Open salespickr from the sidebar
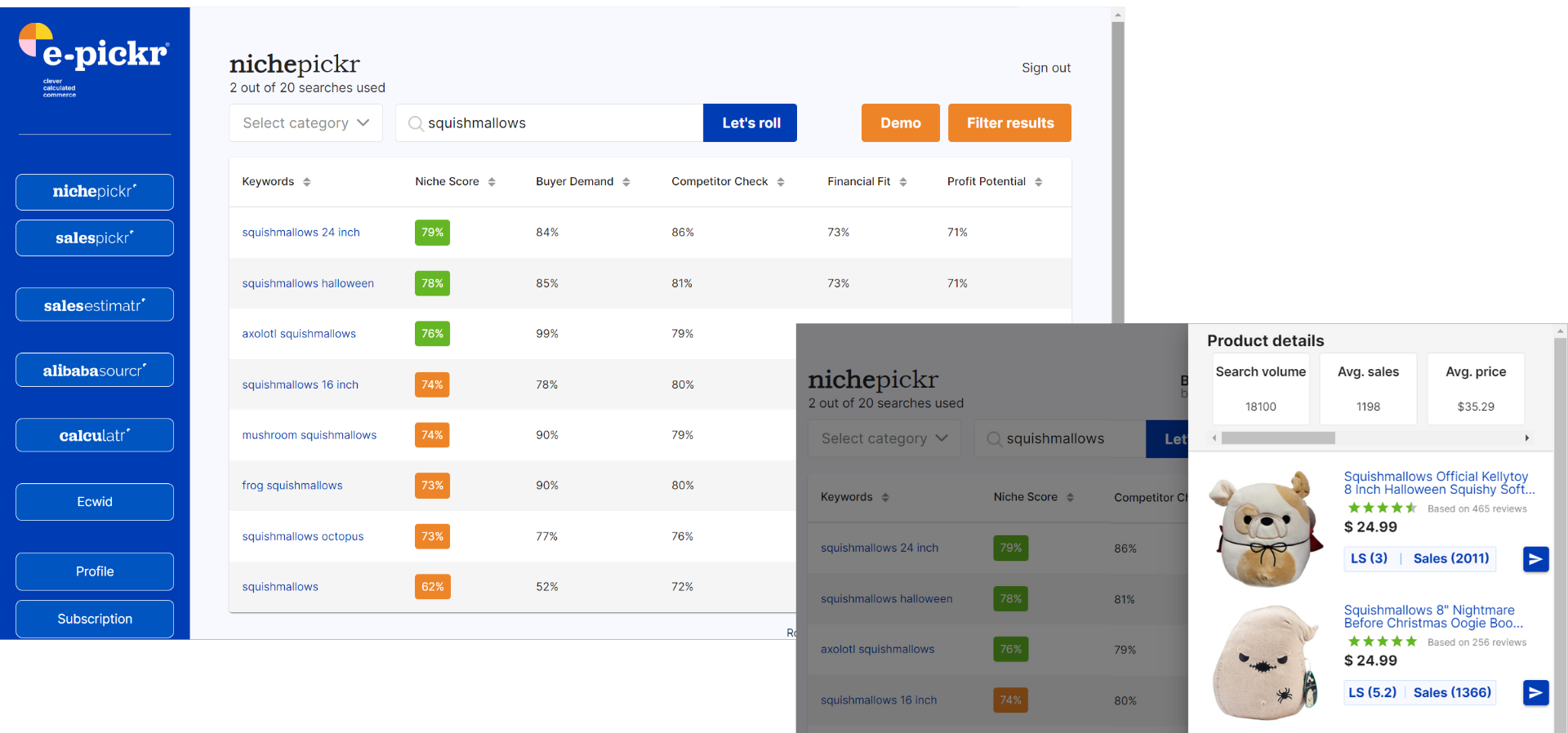Viewport: 1568px width, 733px height. [95, 238]
